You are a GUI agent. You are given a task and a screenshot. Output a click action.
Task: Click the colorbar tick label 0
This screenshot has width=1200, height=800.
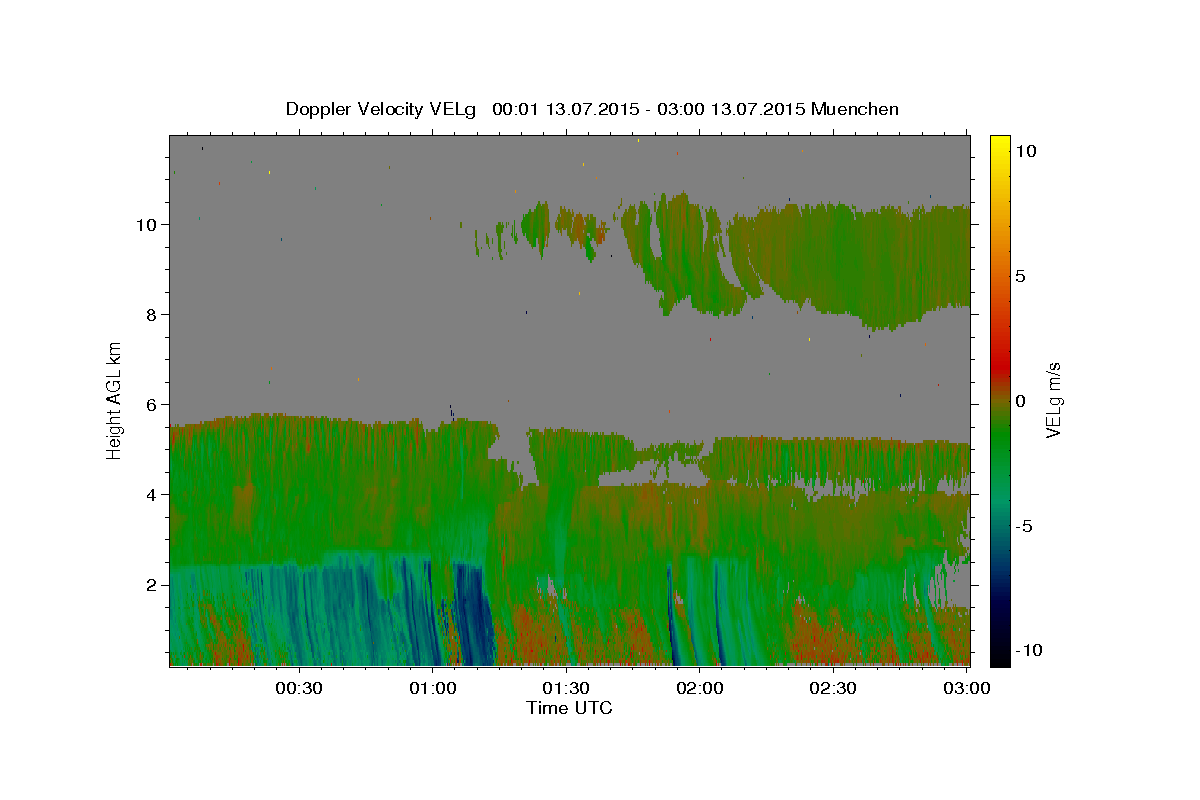pos(1021,401)
